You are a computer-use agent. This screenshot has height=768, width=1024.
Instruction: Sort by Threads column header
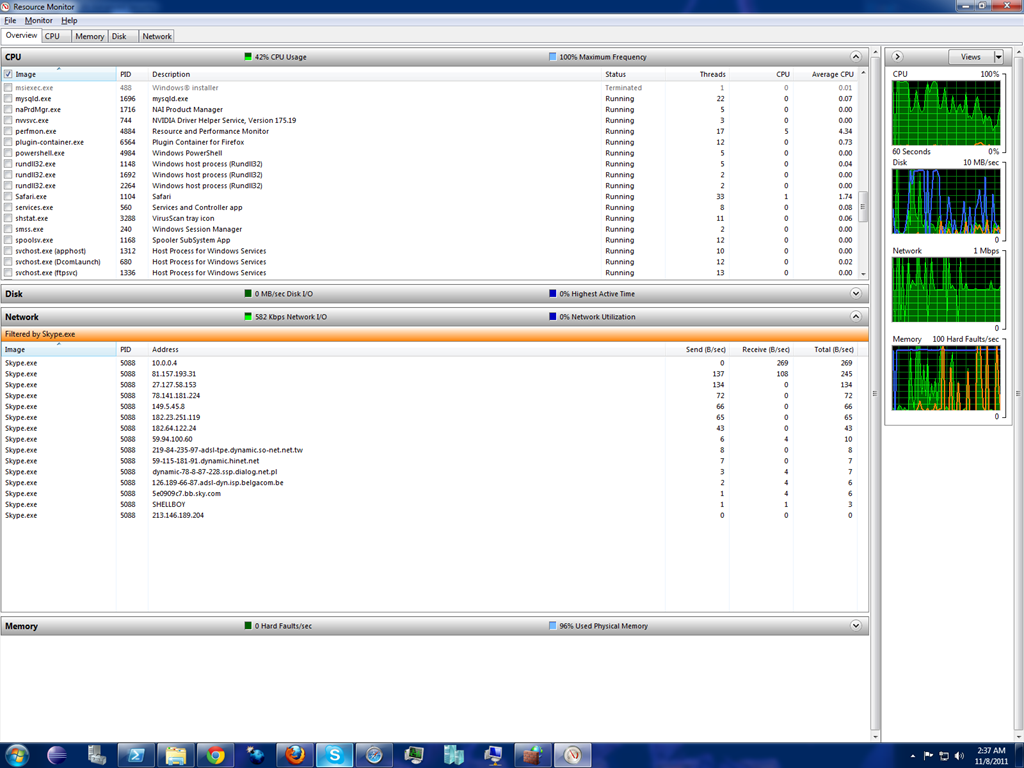(x=697, y=74)
